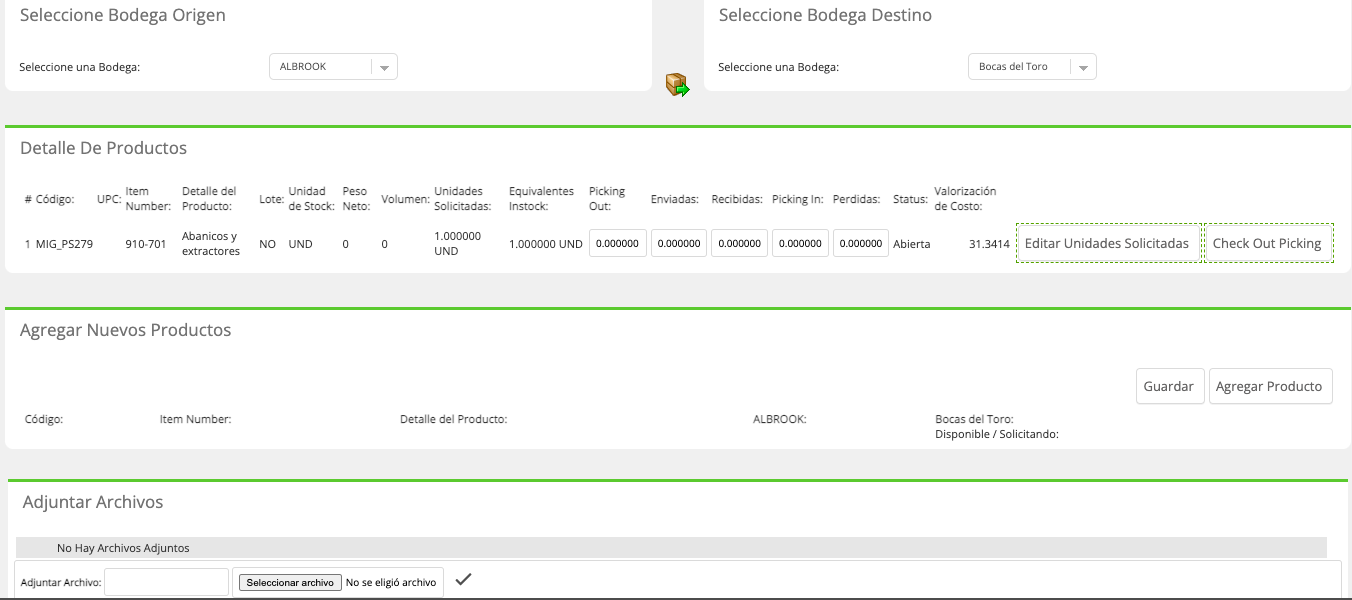Click product code MIG_PS279

tap(64, 243)
